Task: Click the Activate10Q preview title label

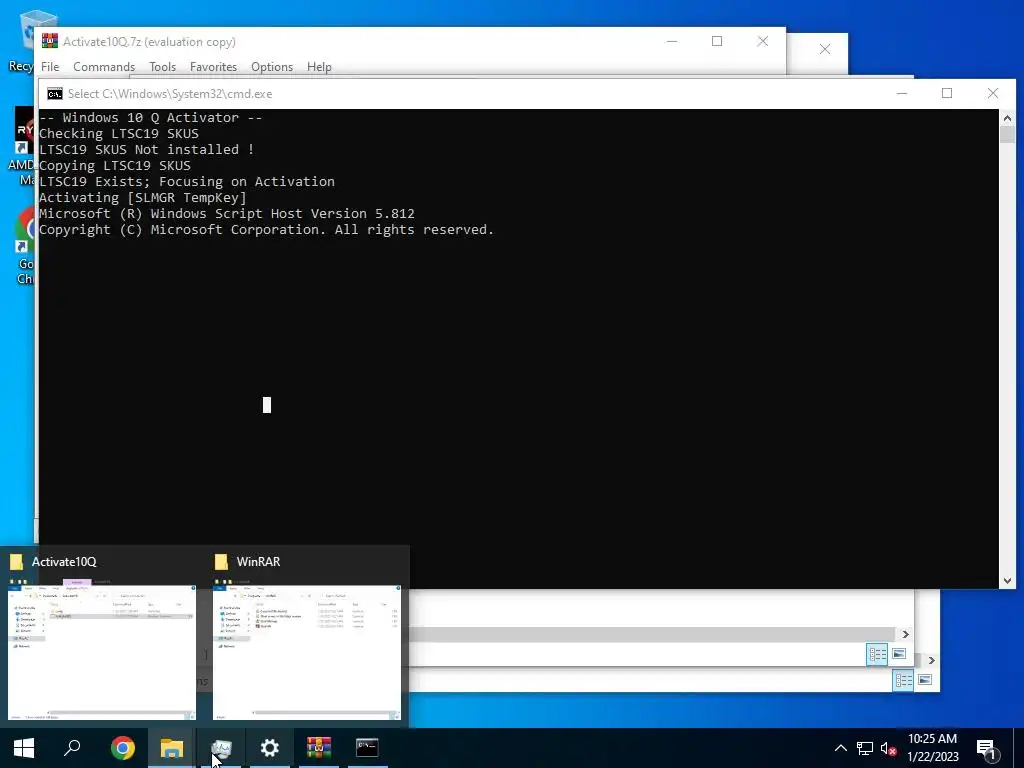Action: click(64, 562)
